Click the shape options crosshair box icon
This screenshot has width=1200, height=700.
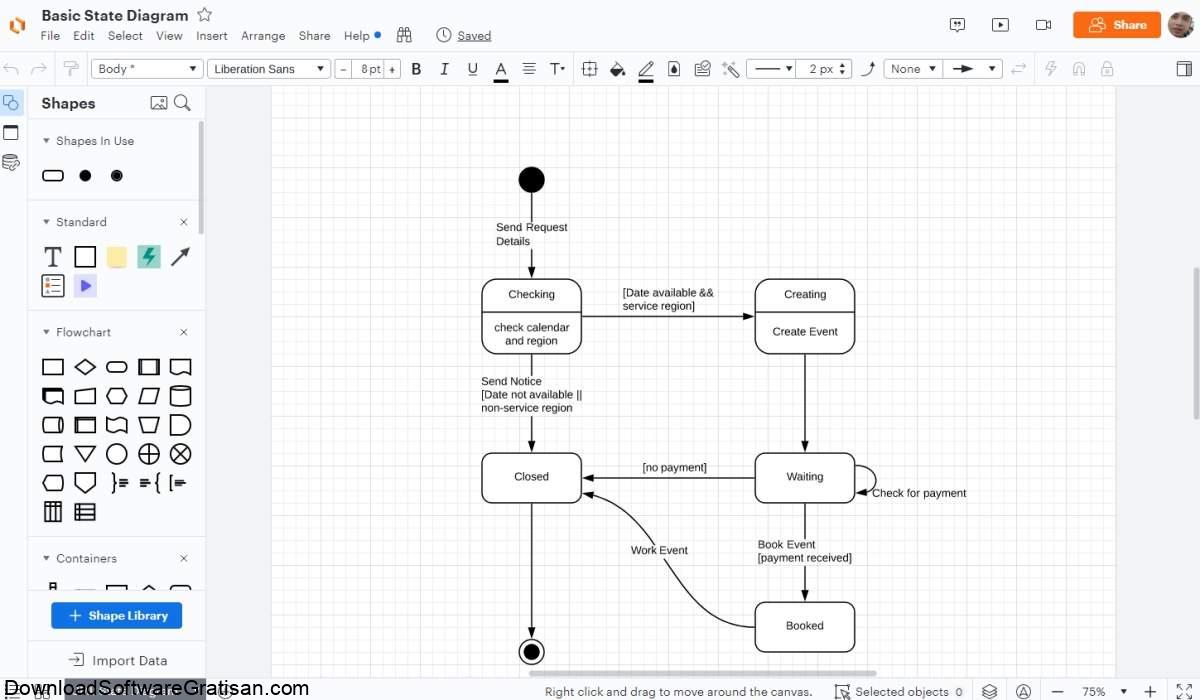tap(590, 69)
